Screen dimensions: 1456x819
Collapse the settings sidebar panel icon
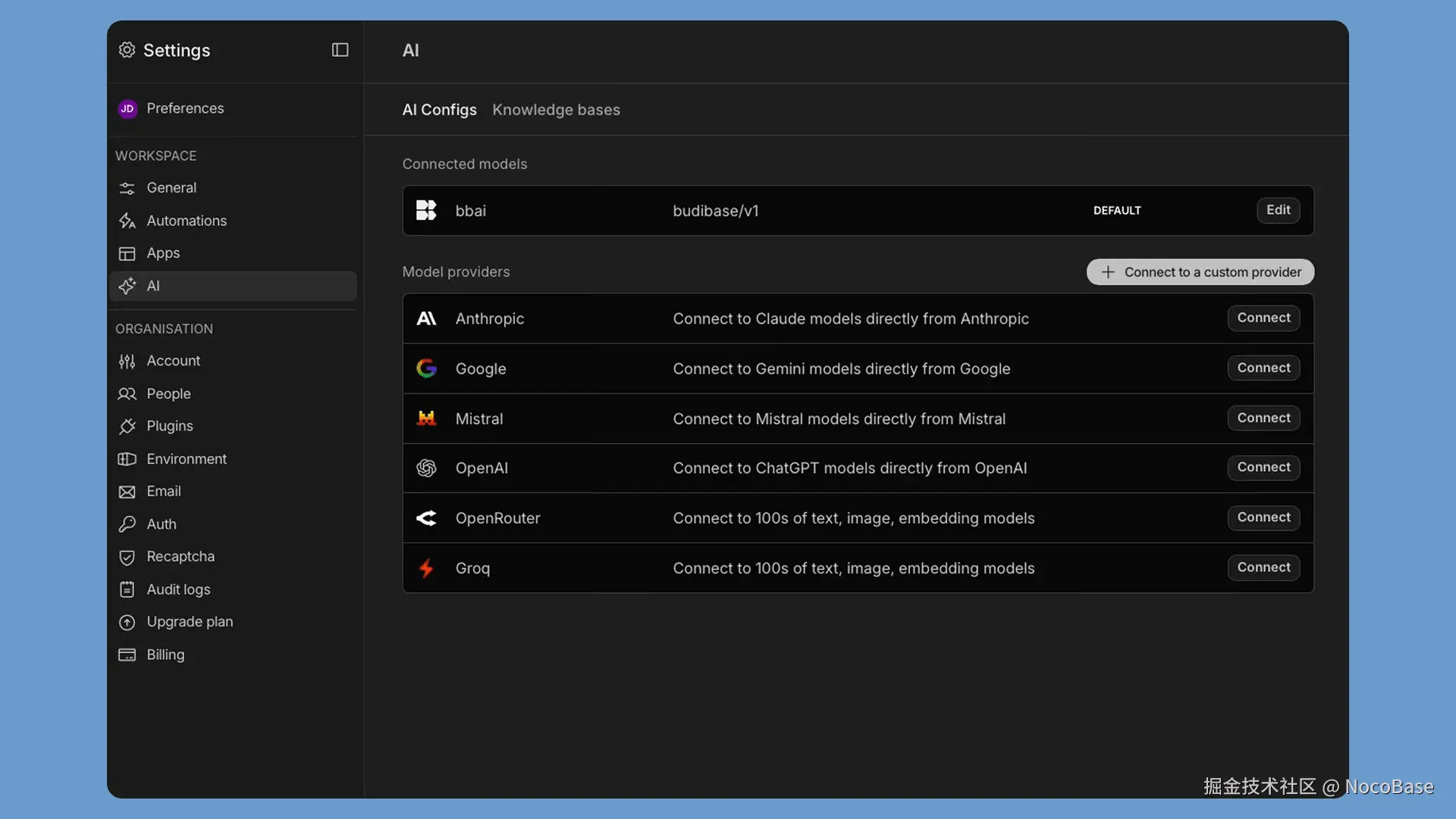pos(340,50)
